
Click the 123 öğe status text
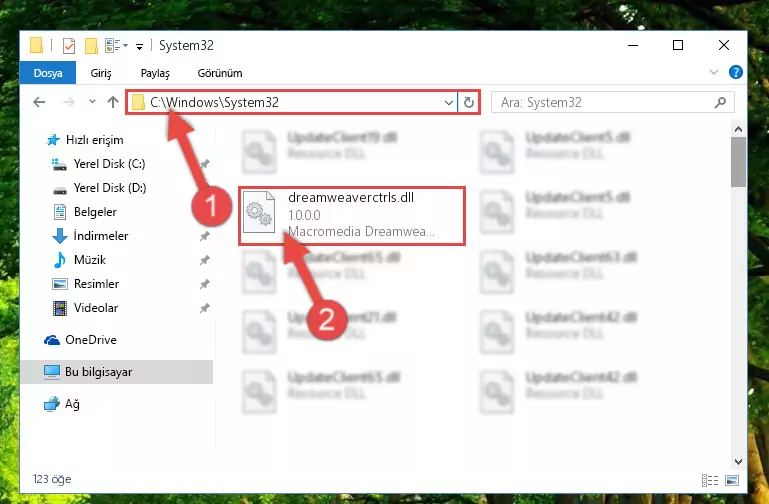52,479
